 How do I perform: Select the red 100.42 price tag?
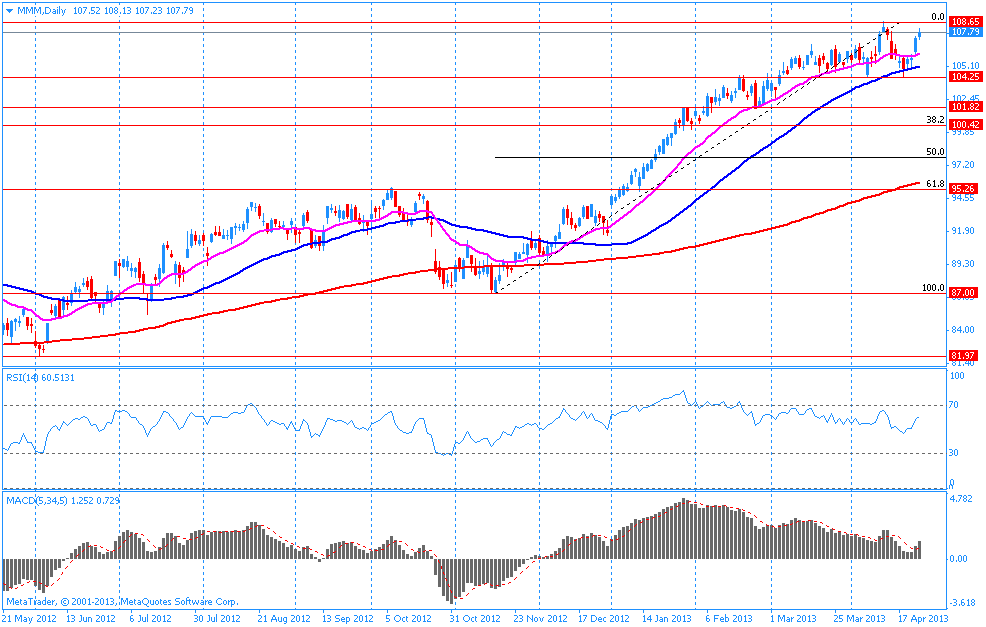tap(965, 125)
